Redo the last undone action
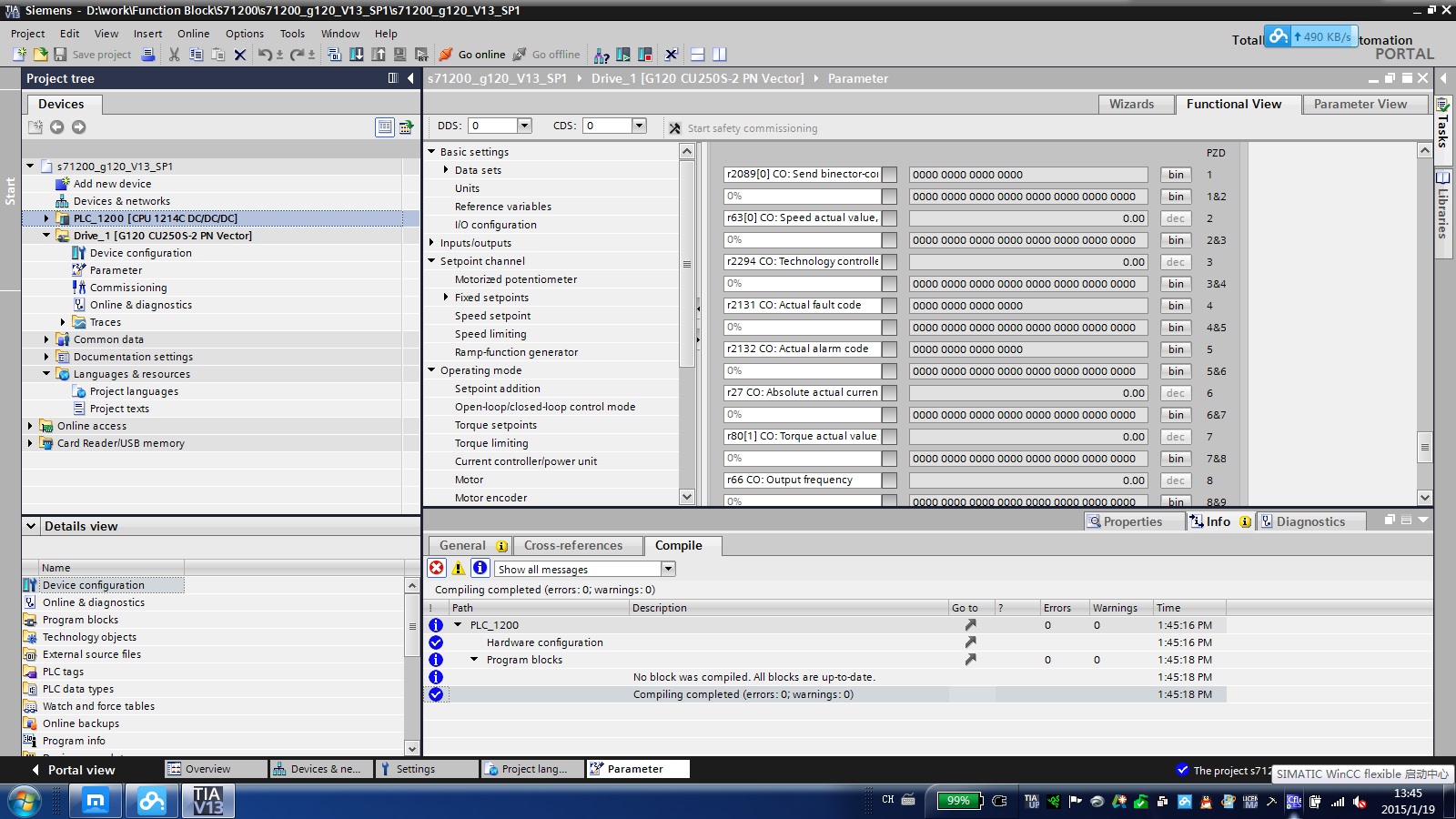The width and height of the screenshot is (1456, 819). coord(297,55)
